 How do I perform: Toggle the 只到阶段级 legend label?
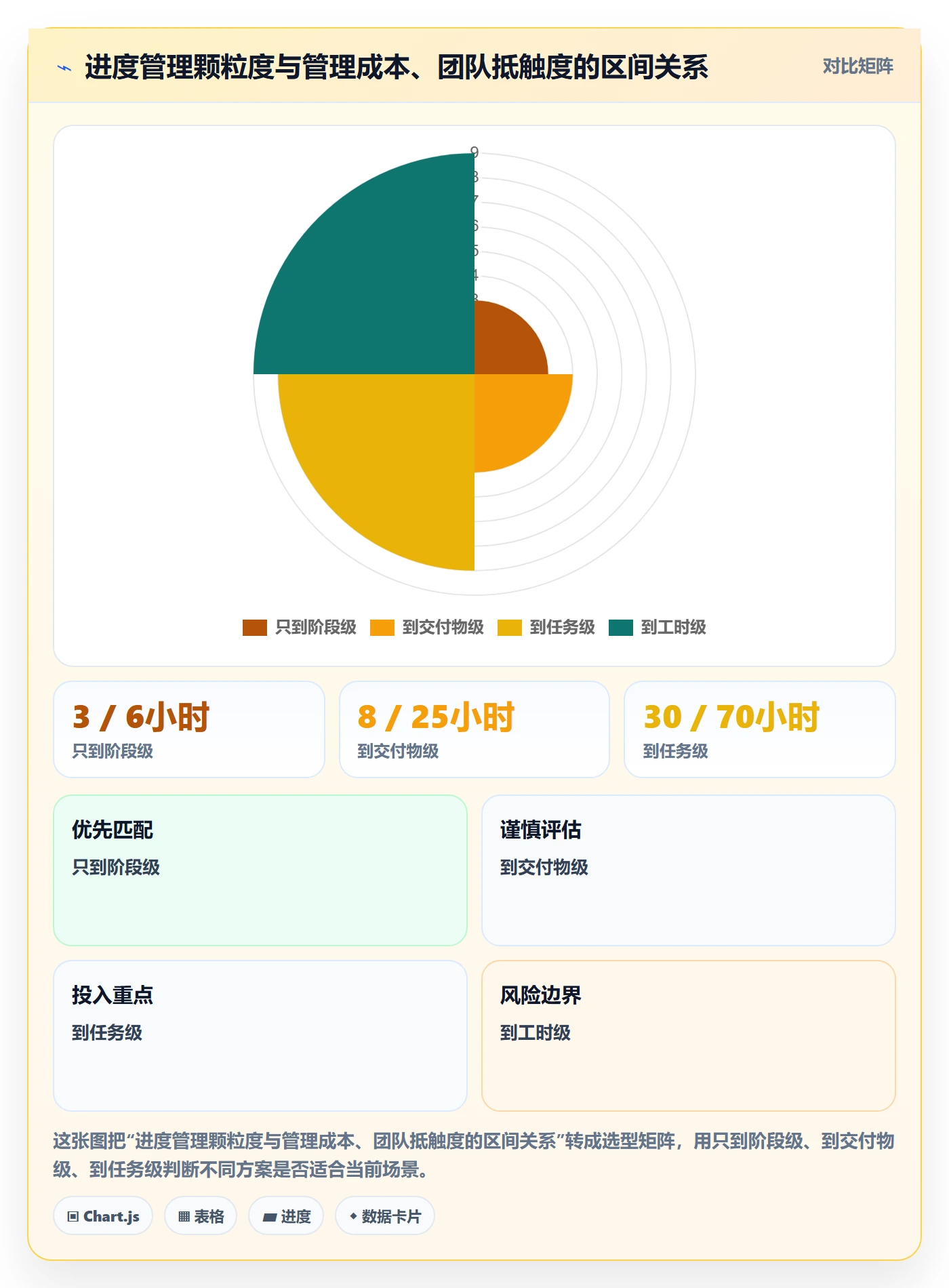point(316,628)
